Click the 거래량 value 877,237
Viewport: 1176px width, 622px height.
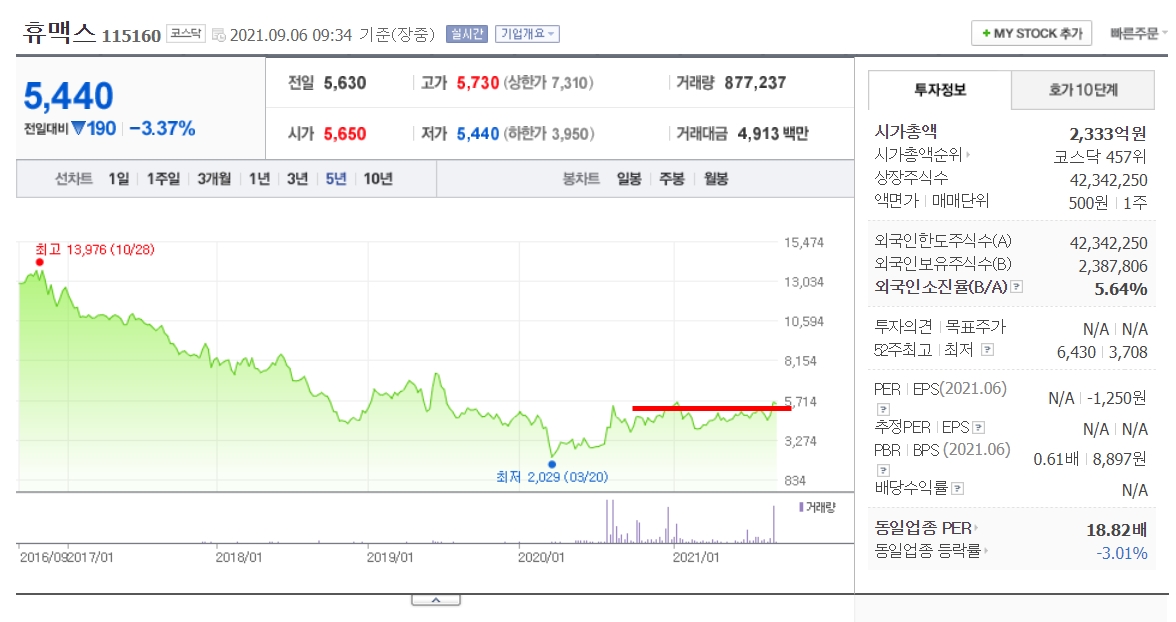tap(755, 83)
